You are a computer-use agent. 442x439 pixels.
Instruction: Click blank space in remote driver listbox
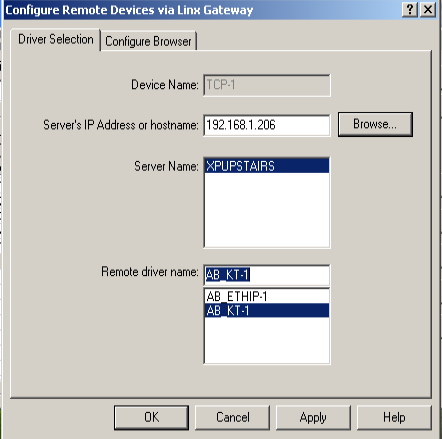click(267, 340)
